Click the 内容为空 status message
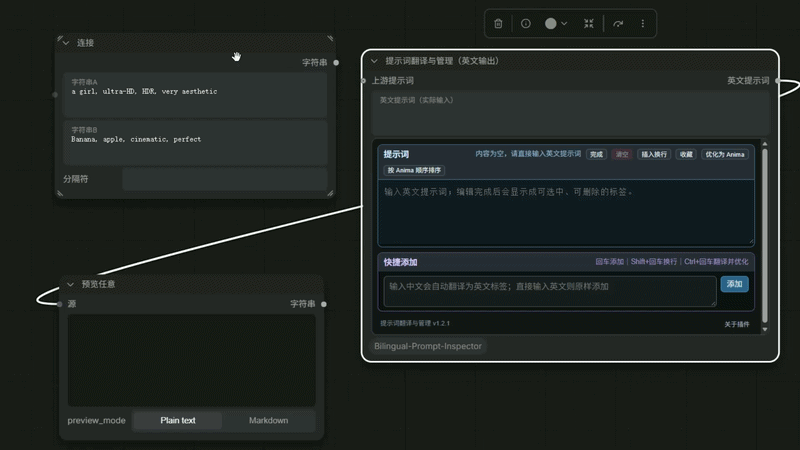This screenshot has height=450, width=800. coord(528,154)
